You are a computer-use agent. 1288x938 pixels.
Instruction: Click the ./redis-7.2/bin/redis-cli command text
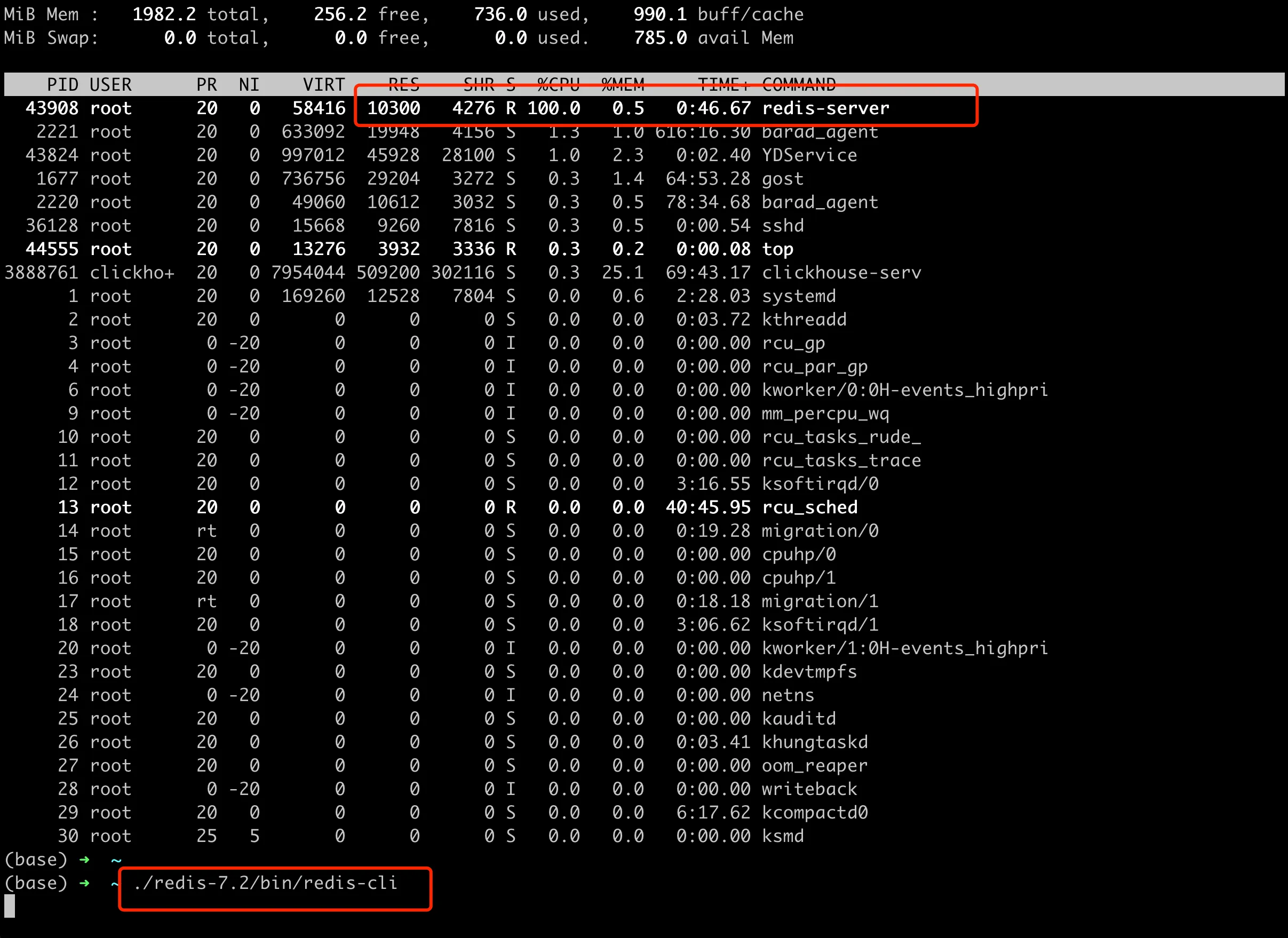point(265,883)
